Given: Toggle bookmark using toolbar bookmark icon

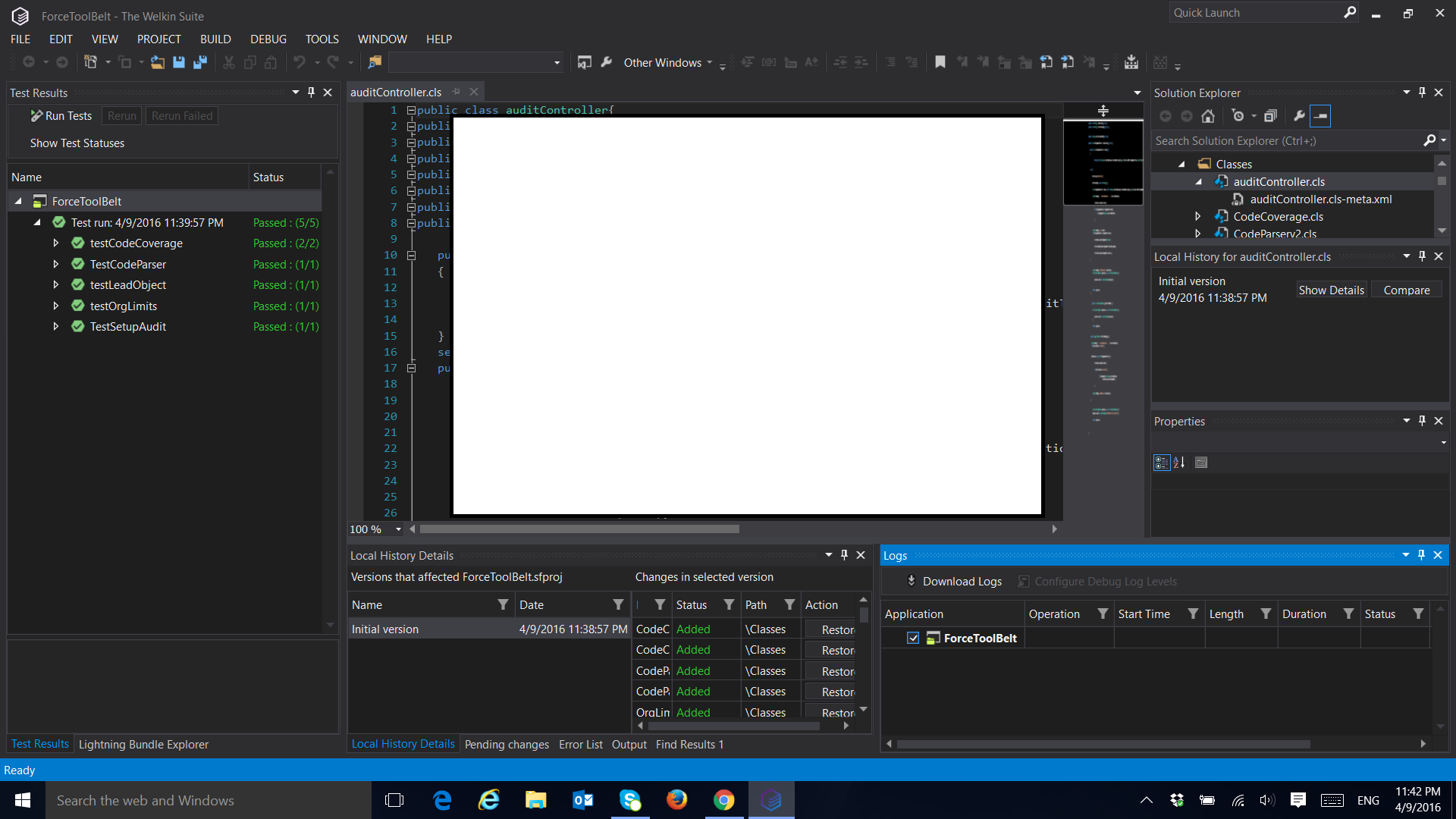Looking at the screenshot, I should click(x=940, y=63).
